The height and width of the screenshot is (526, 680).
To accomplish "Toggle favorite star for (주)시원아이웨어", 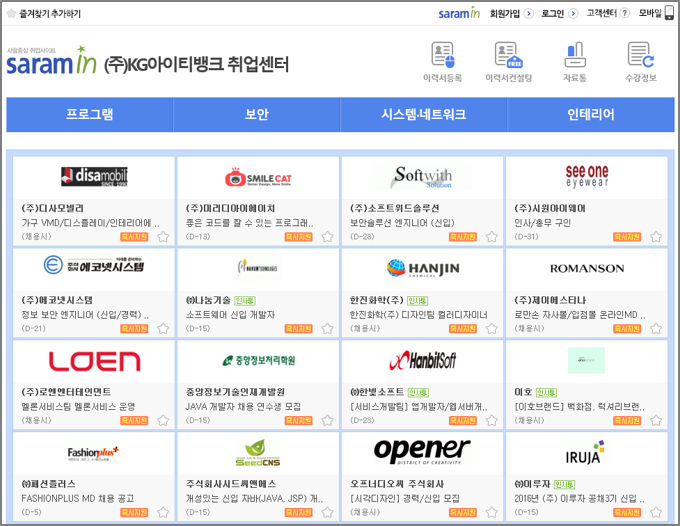I will [x=656, y=237].
